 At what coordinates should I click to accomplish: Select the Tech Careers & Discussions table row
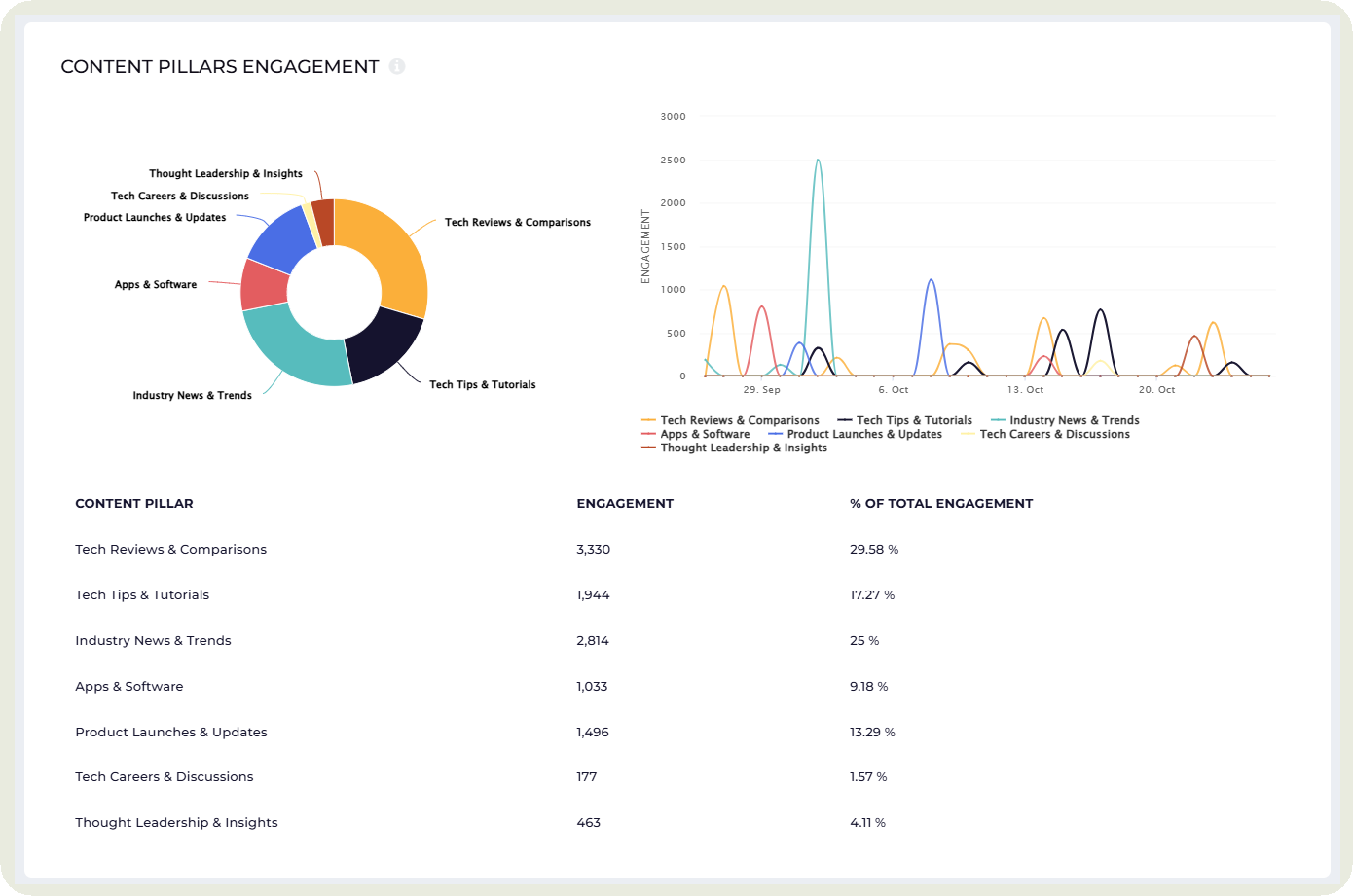[x=164, y=776]
